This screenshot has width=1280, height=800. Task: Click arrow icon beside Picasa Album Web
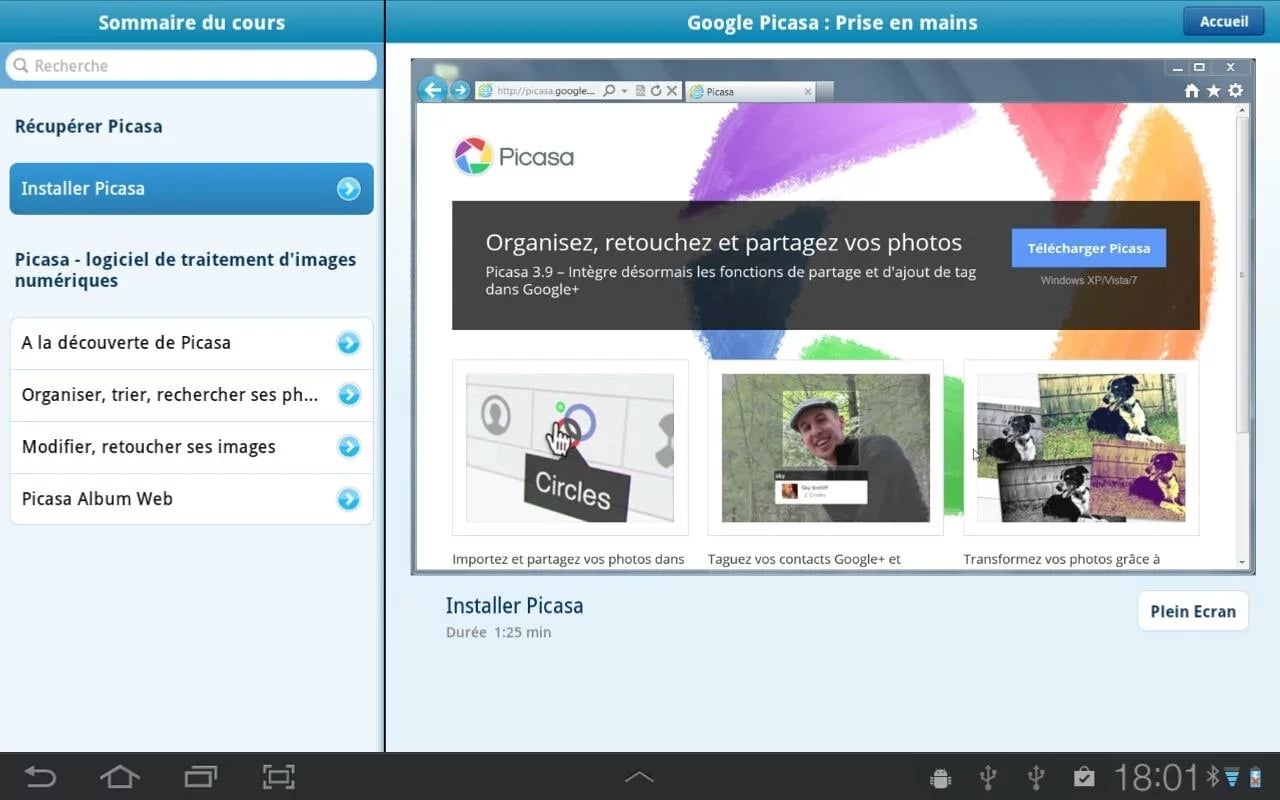(348, 499)
